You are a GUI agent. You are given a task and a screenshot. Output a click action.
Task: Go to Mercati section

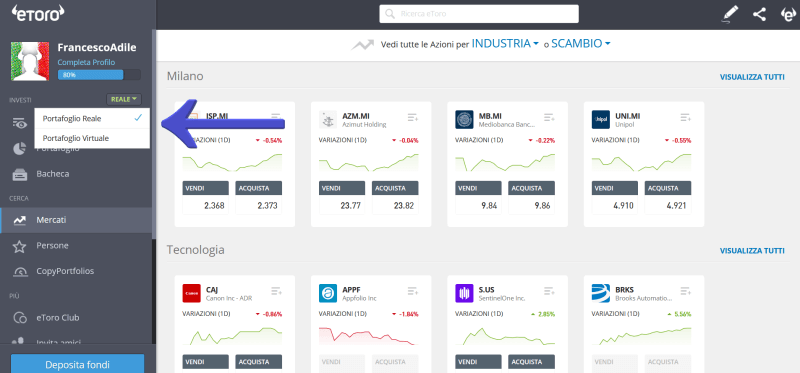pyautogui.click(x=77, y=220)
